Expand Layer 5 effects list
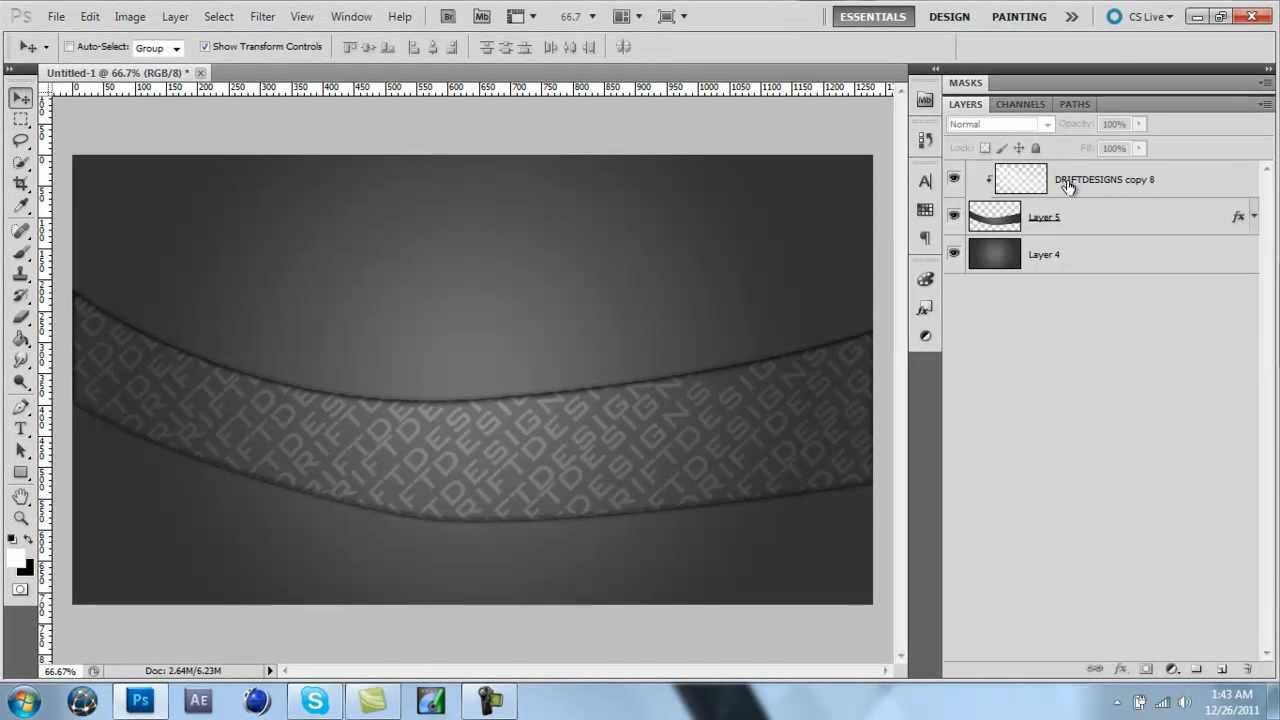The width and height of the screenshot is (1280, 720). [x=1254, y=216]
